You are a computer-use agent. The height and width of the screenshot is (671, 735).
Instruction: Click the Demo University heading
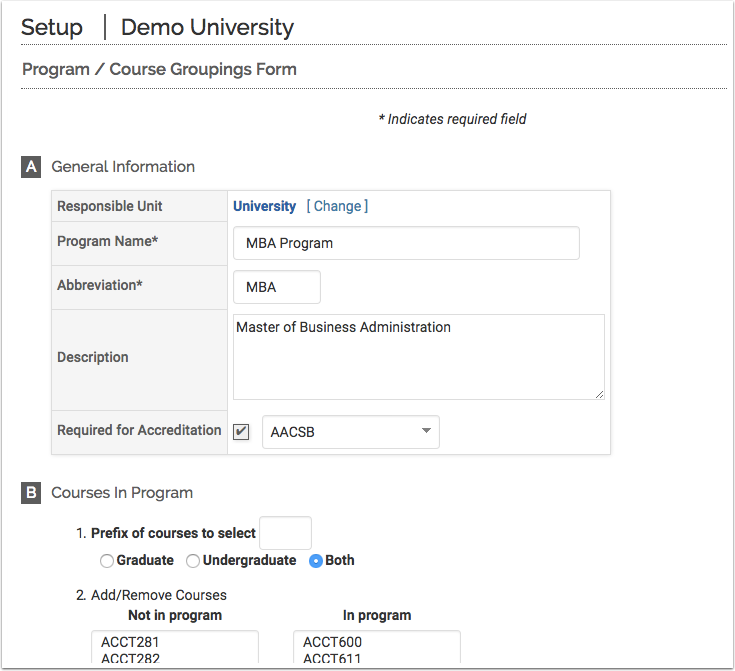[207, 27]
